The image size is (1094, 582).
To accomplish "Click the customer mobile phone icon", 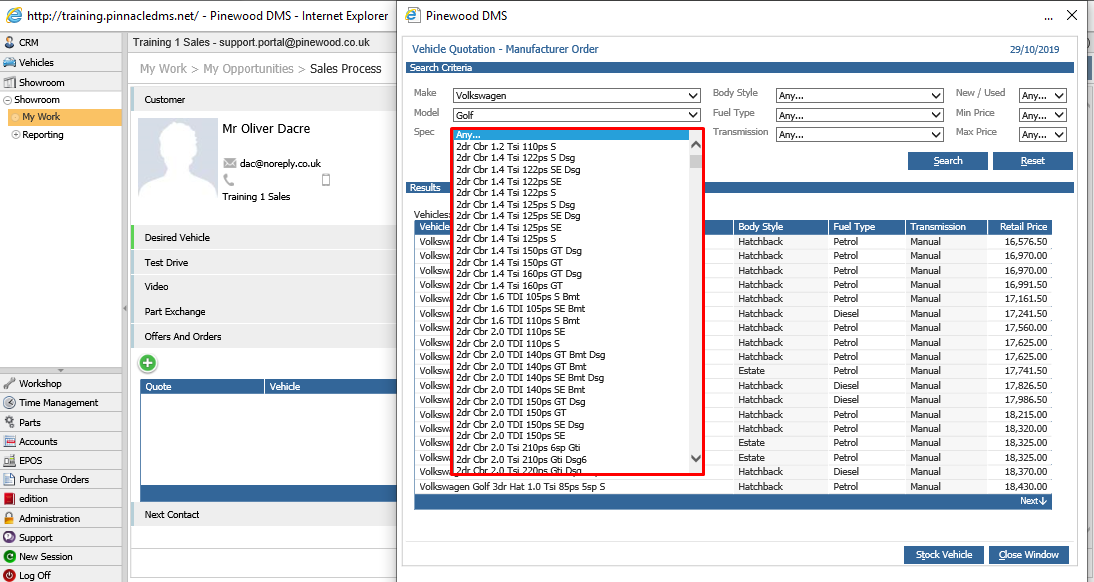I will (x=326, y=180).
